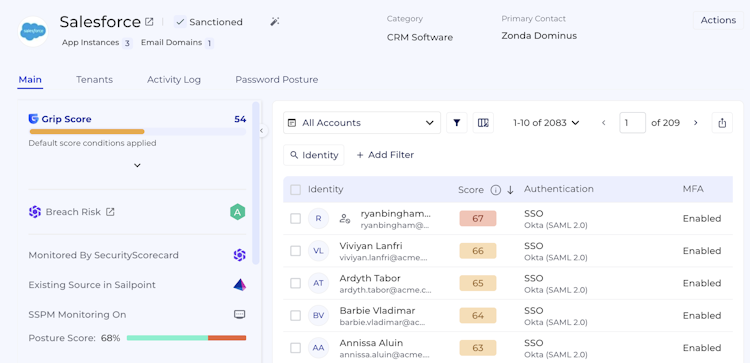Click the export share icon
The width and height of the screenshot is (750, 363).
pyautogui.click(x=722, y=123)
